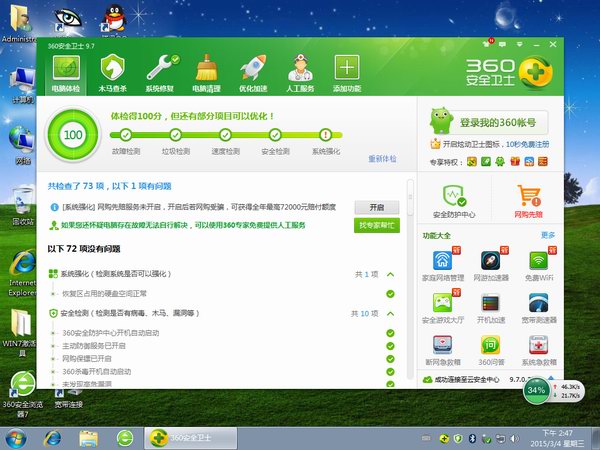Click the 360安全卫士 taskbar button

[x=191, y=439]
